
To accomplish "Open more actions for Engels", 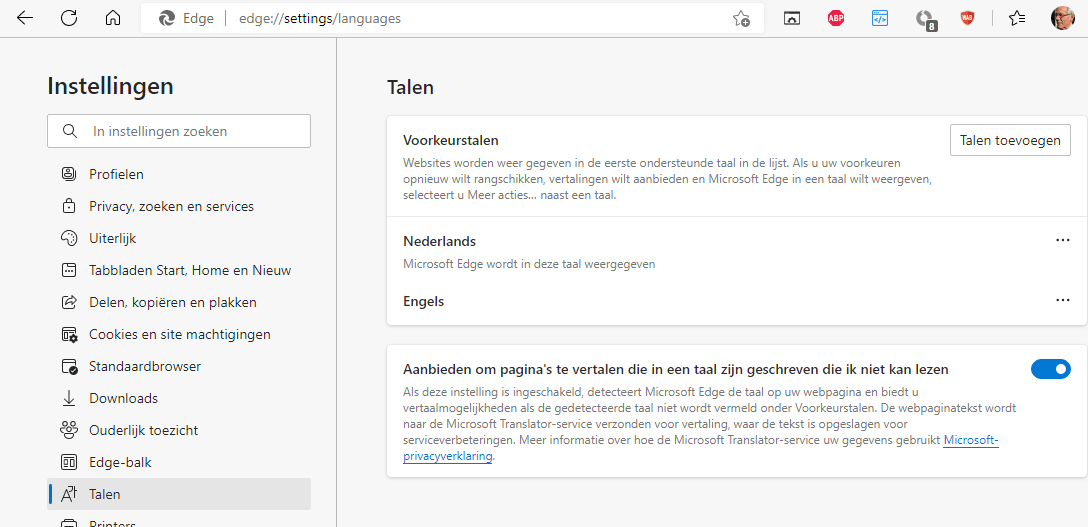I will (x=1062, y=300).
